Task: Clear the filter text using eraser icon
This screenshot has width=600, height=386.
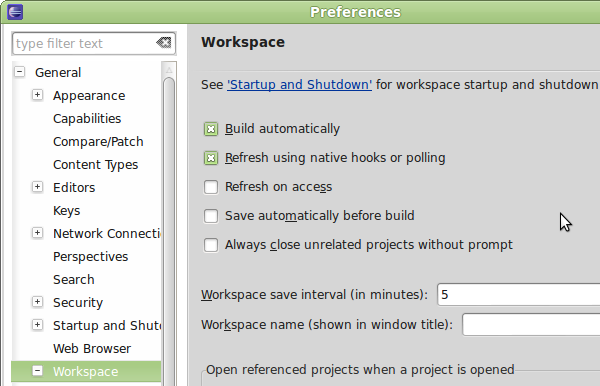Action: (164, 42)
